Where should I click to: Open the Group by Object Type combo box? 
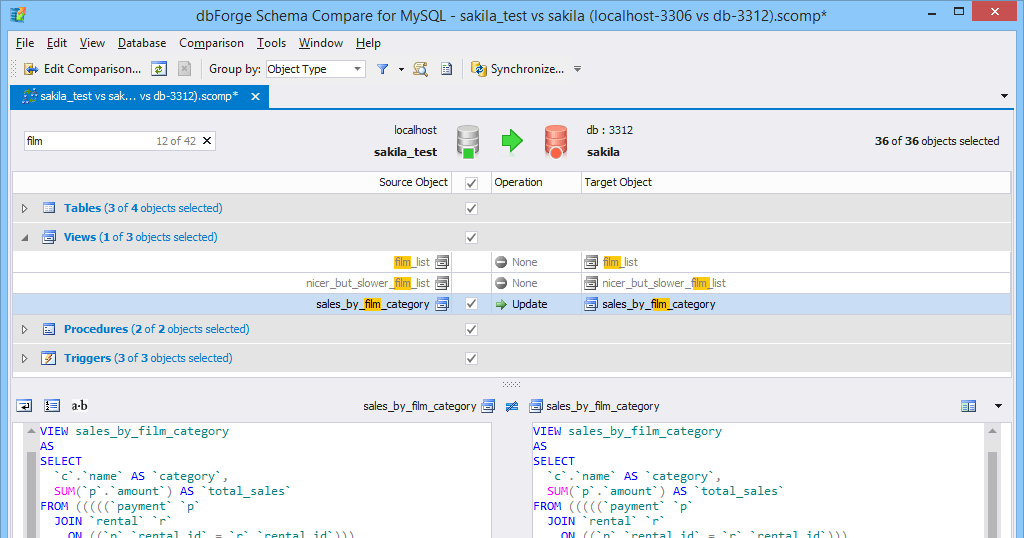[x=315, y=69]
